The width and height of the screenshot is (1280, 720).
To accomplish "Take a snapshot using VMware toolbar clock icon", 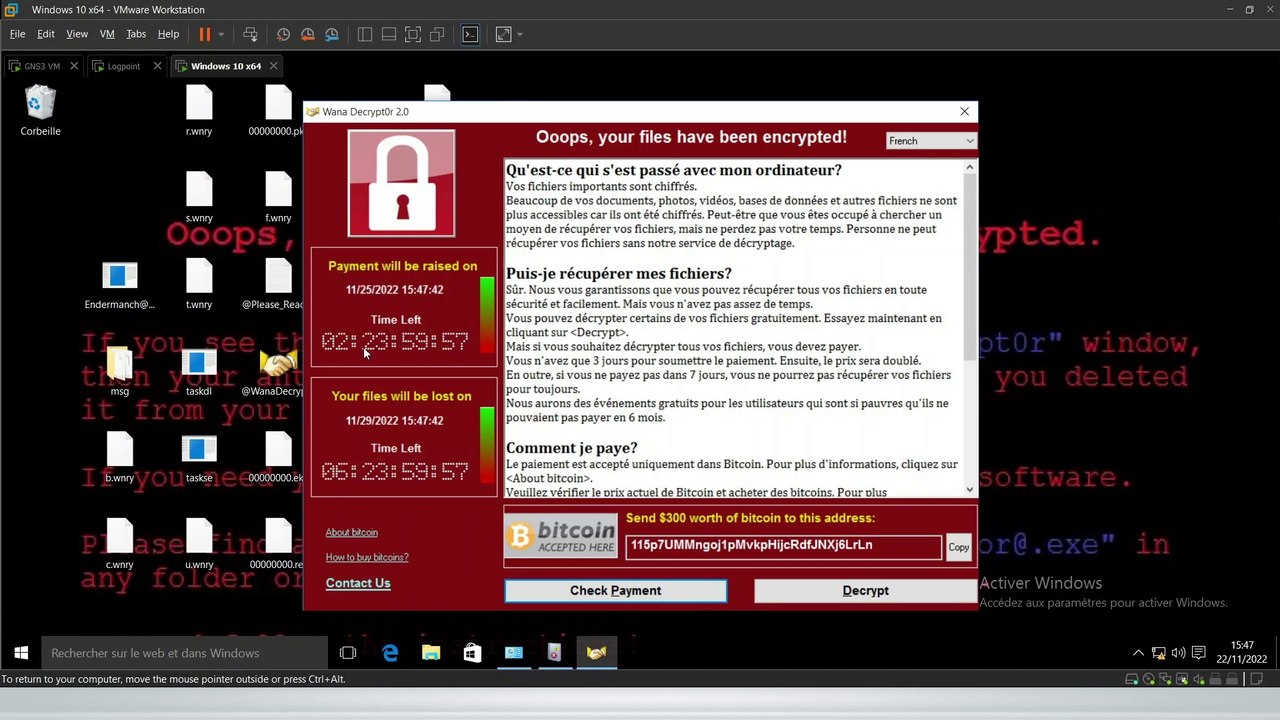I will (x=284, y=34).
